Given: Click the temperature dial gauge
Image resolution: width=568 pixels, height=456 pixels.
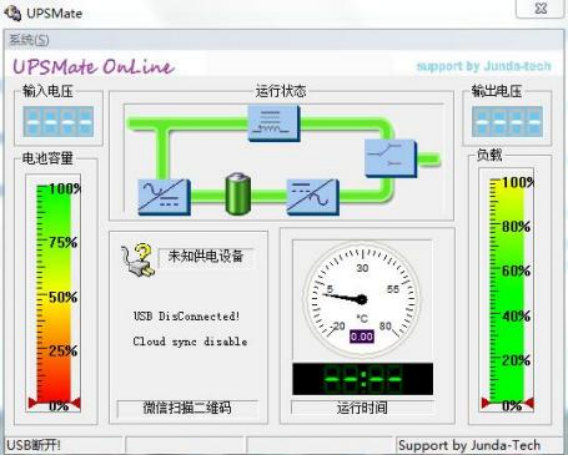Looking at the screenshot, I should 362,300.
